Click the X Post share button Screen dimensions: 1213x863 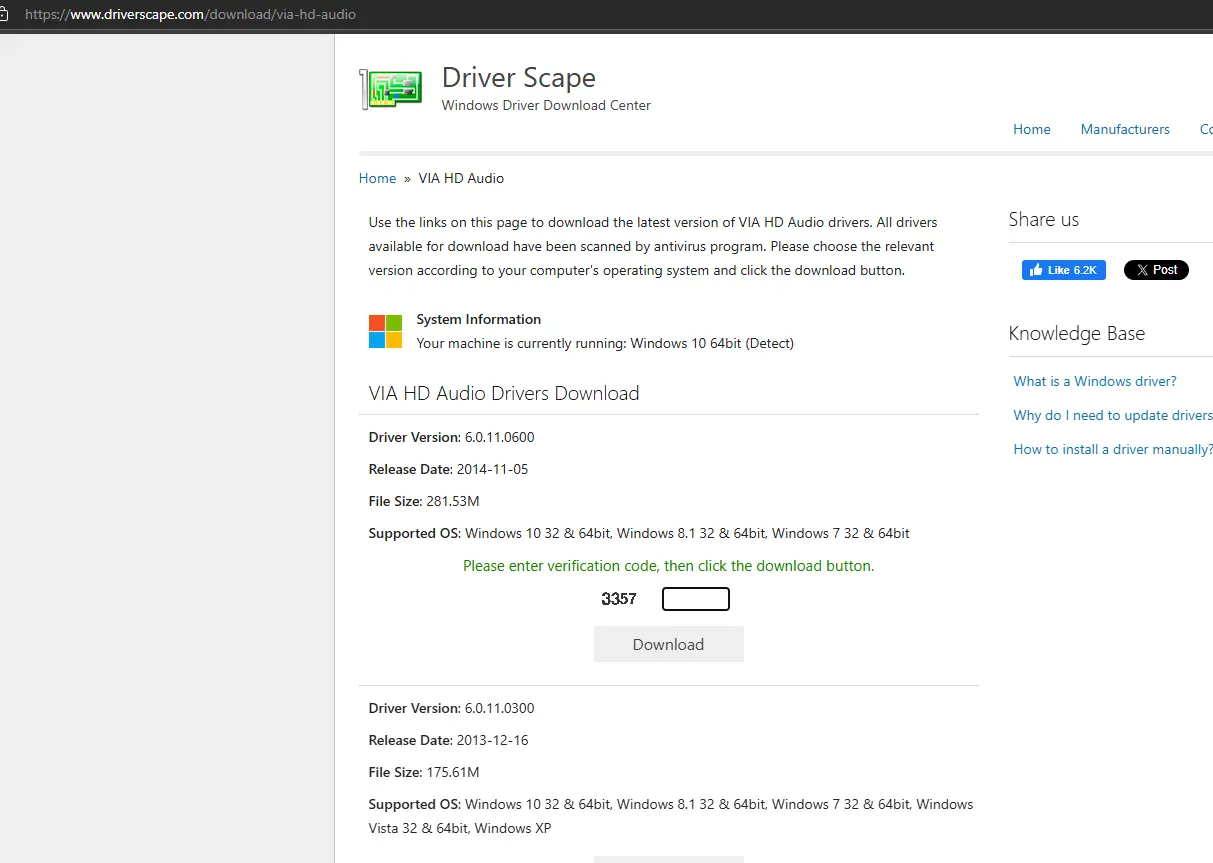click(1156, 270)
